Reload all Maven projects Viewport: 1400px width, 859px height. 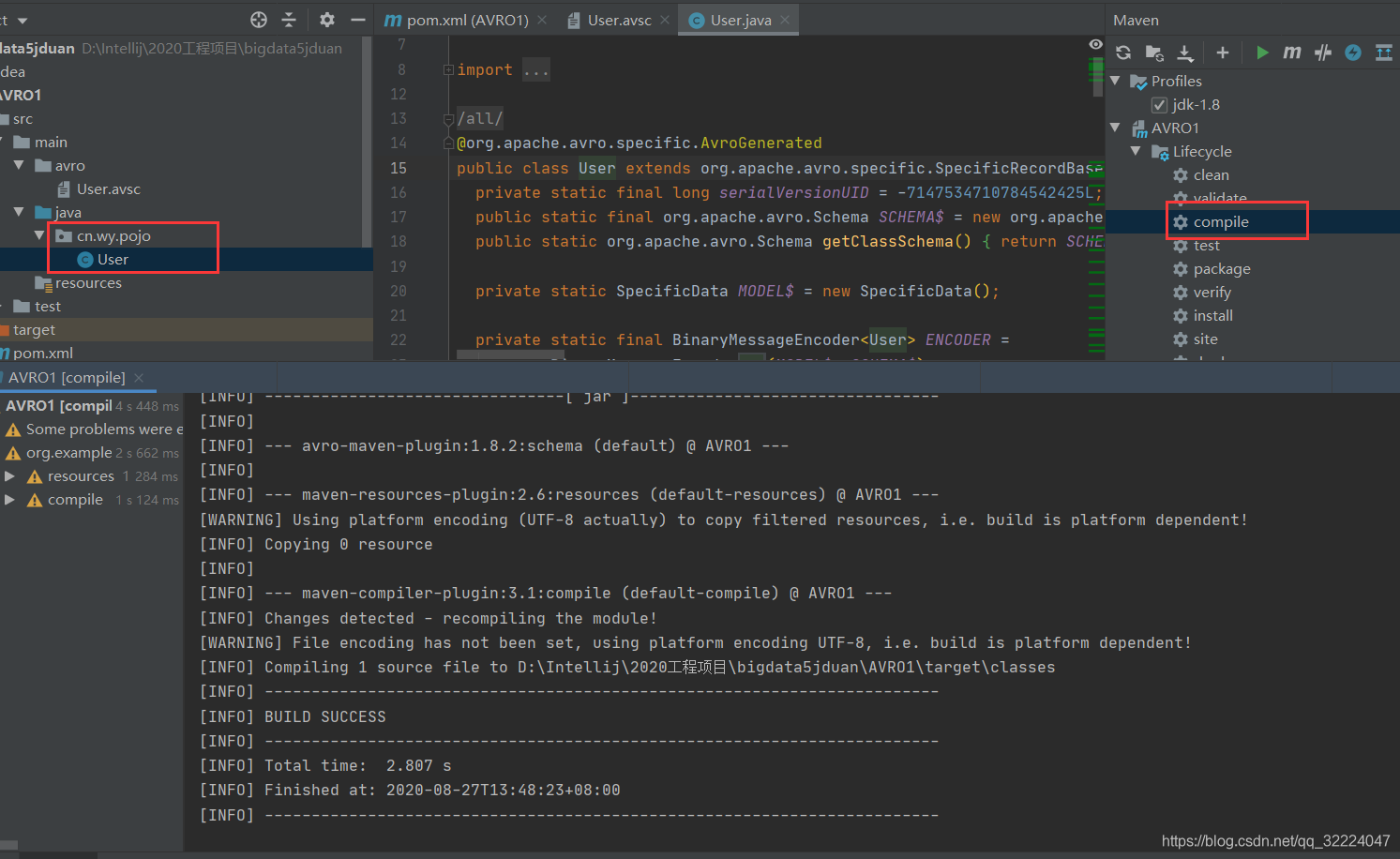coord(1123,53)
